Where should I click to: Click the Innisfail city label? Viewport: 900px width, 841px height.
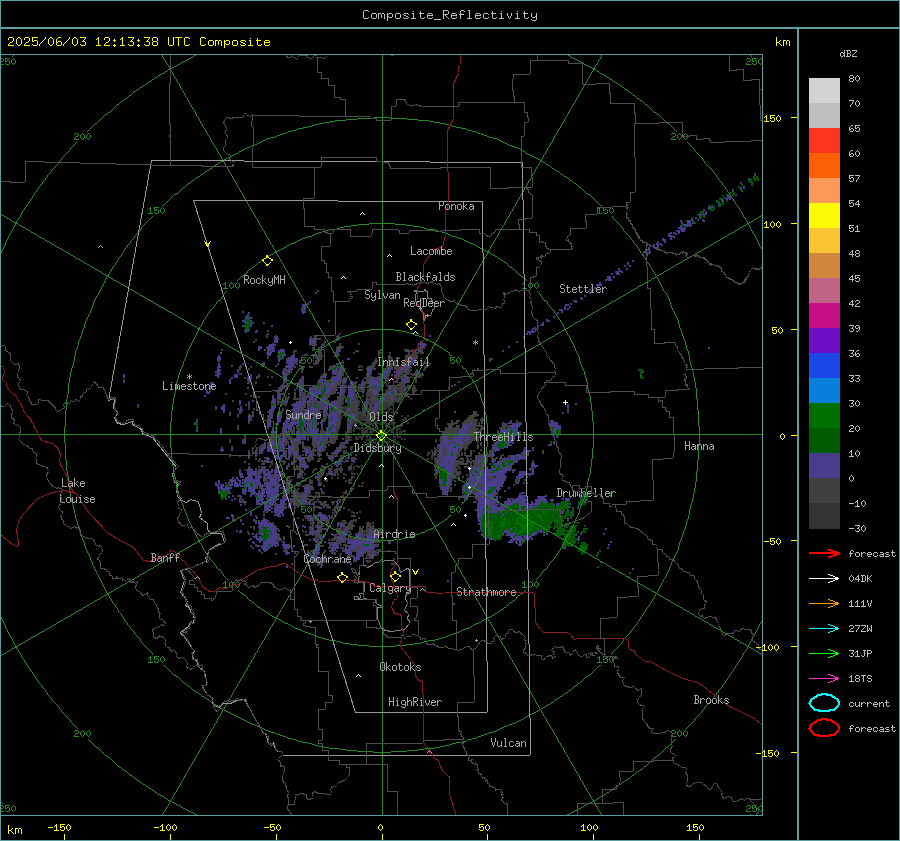[x=403, y=362]
